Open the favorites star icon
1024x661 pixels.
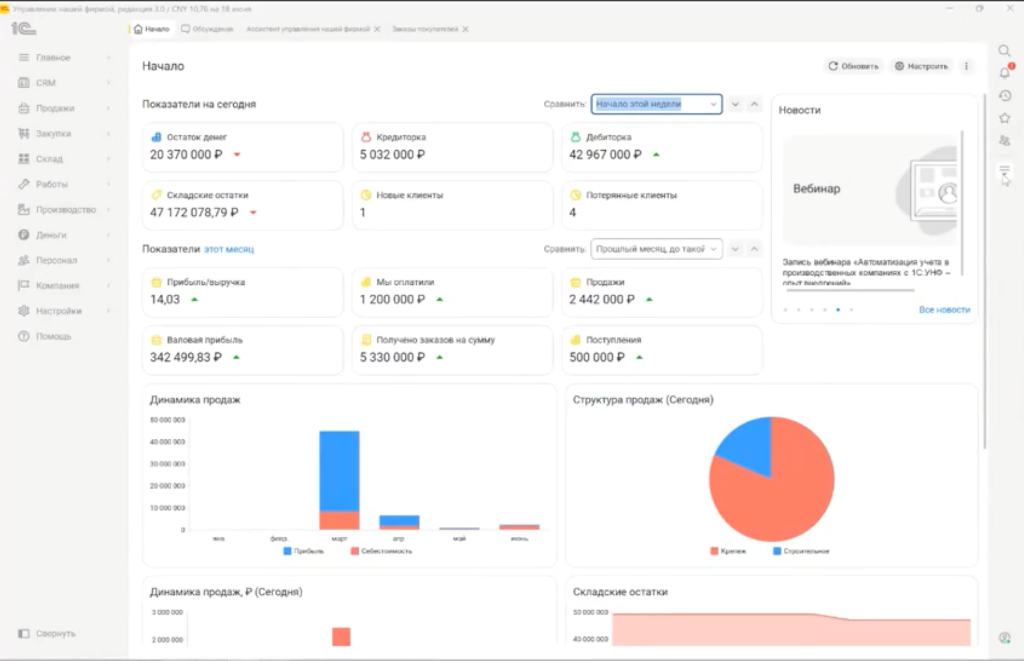pos(1005,118)
